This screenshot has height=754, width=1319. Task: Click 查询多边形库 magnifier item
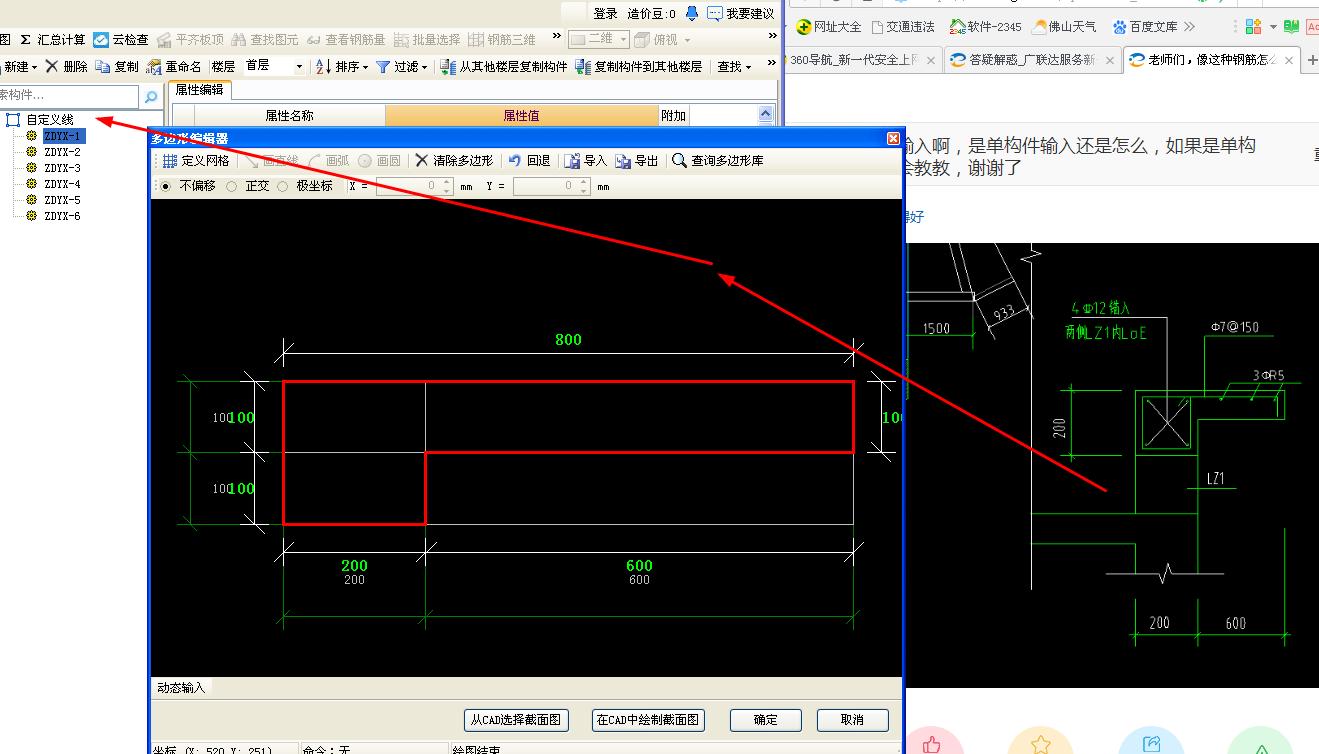[718, 160]
